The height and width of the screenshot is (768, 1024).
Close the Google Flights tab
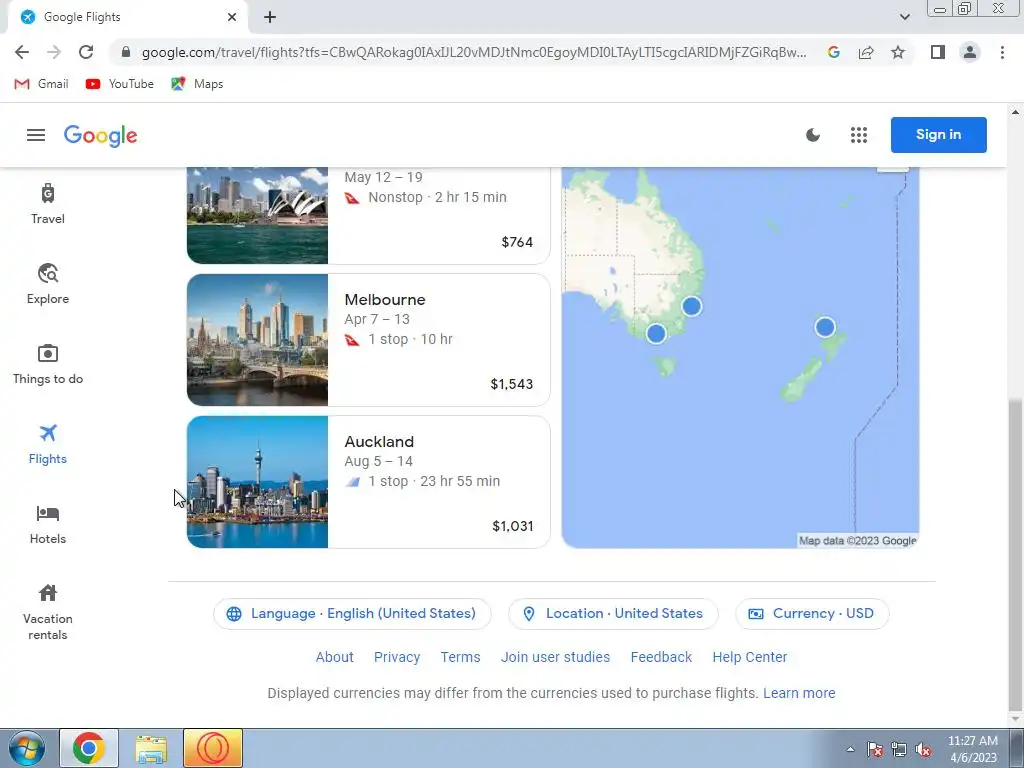(x=232, y=17)
